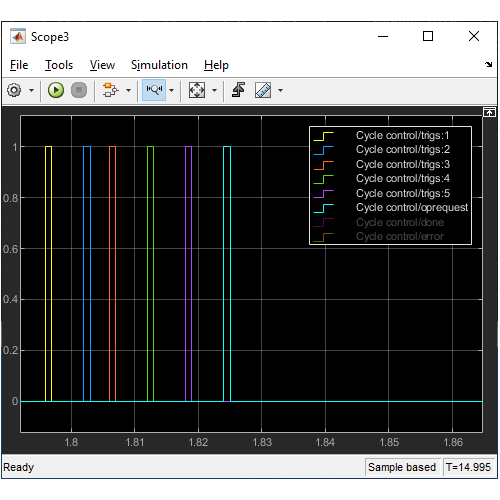Close the Scope3 window
Image resolution: width=500 pixels, height=500 pixels.
(474, 36)
